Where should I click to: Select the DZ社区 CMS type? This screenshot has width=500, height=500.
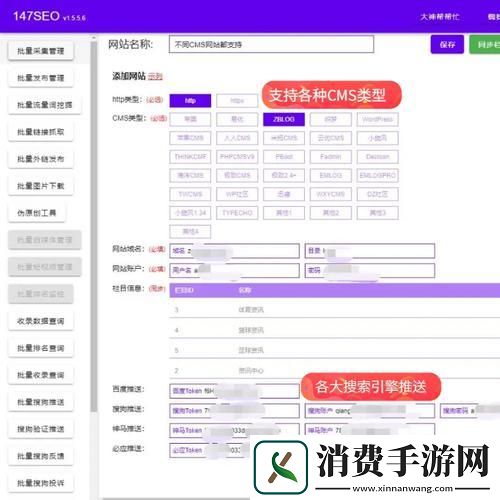378,194
